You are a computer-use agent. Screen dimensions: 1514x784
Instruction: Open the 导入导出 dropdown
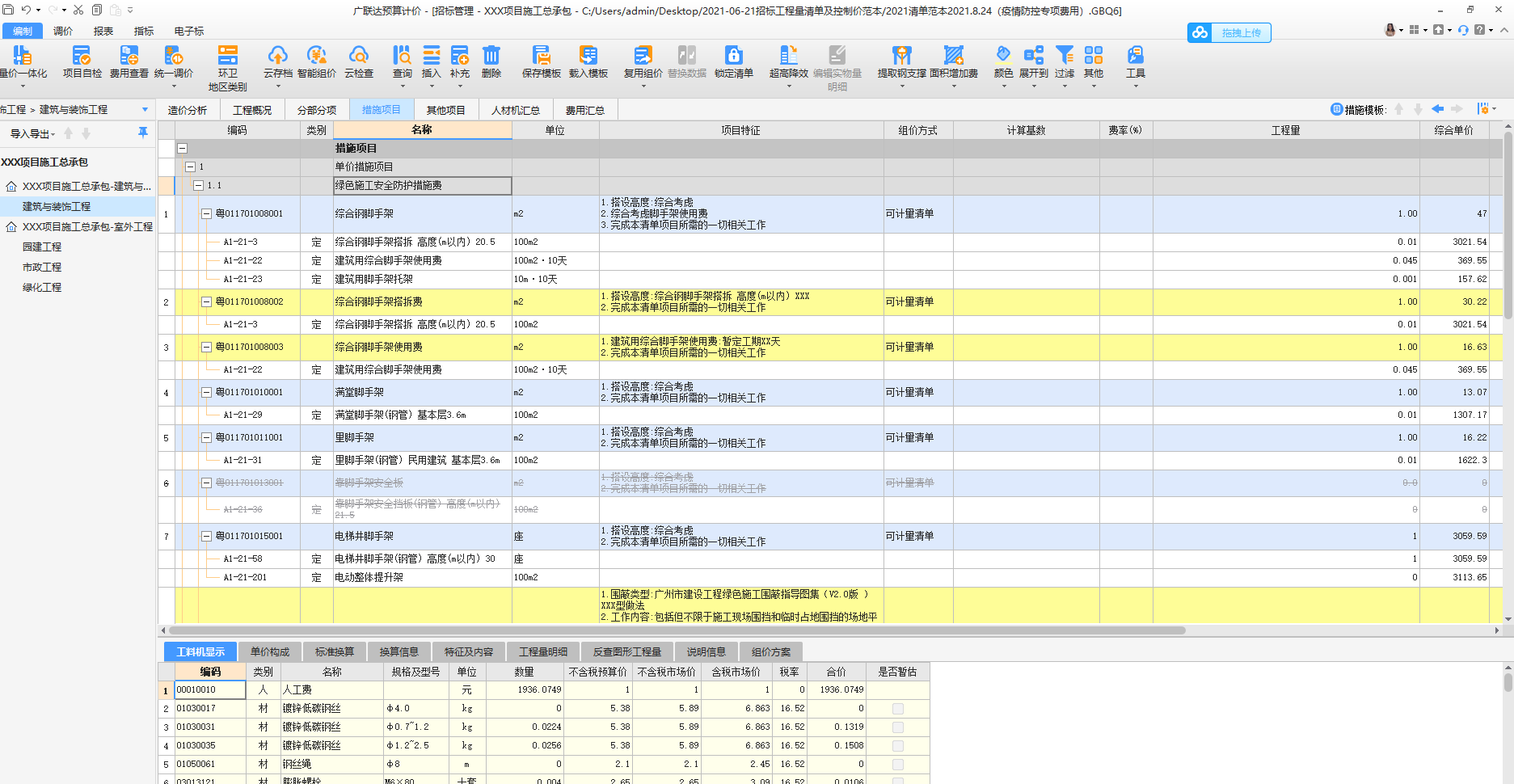(32, 134)
